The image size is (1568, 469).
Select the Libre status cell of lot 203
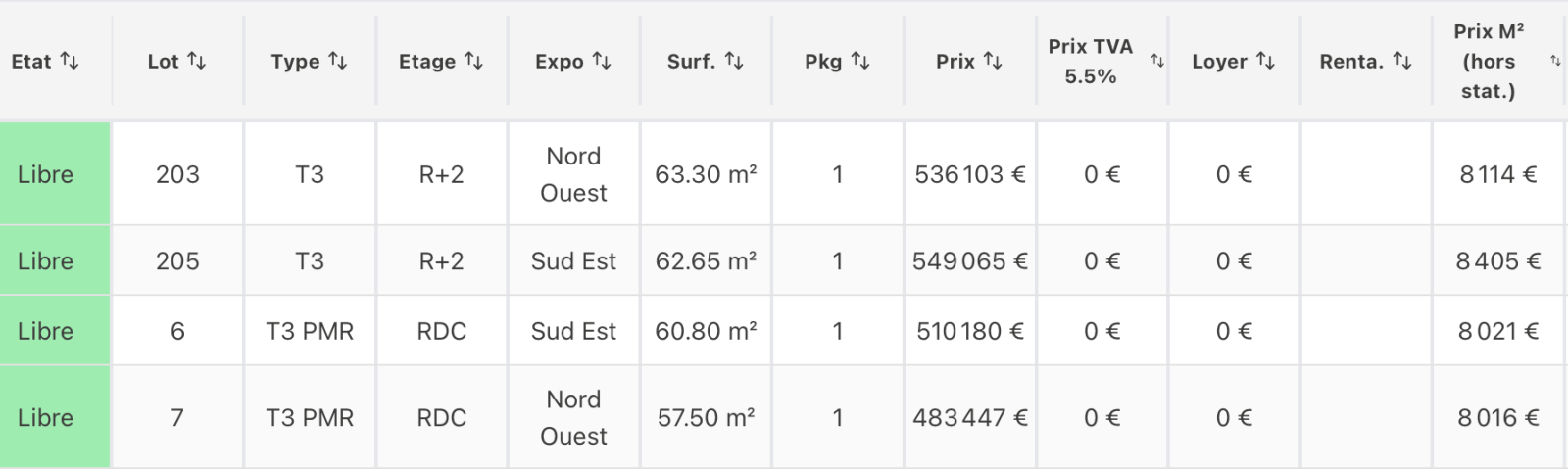46,174
